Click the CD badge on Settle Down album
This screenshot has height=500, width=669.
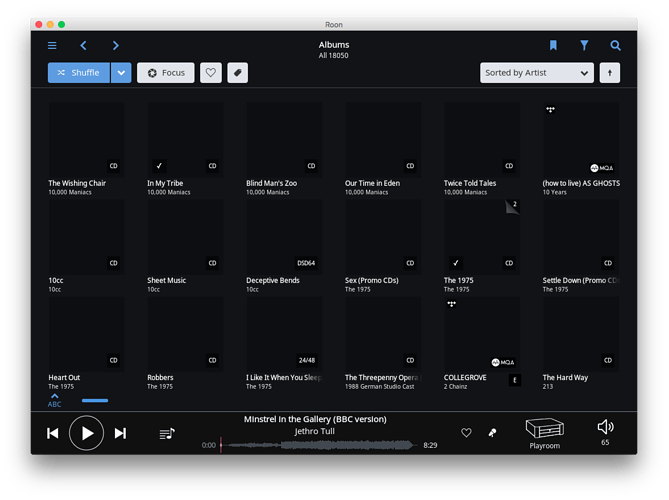pos(608,263)
